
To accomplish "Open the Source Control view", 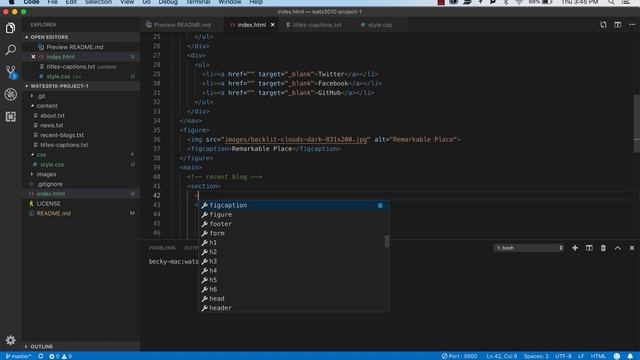I will click(x=11, y=72).
